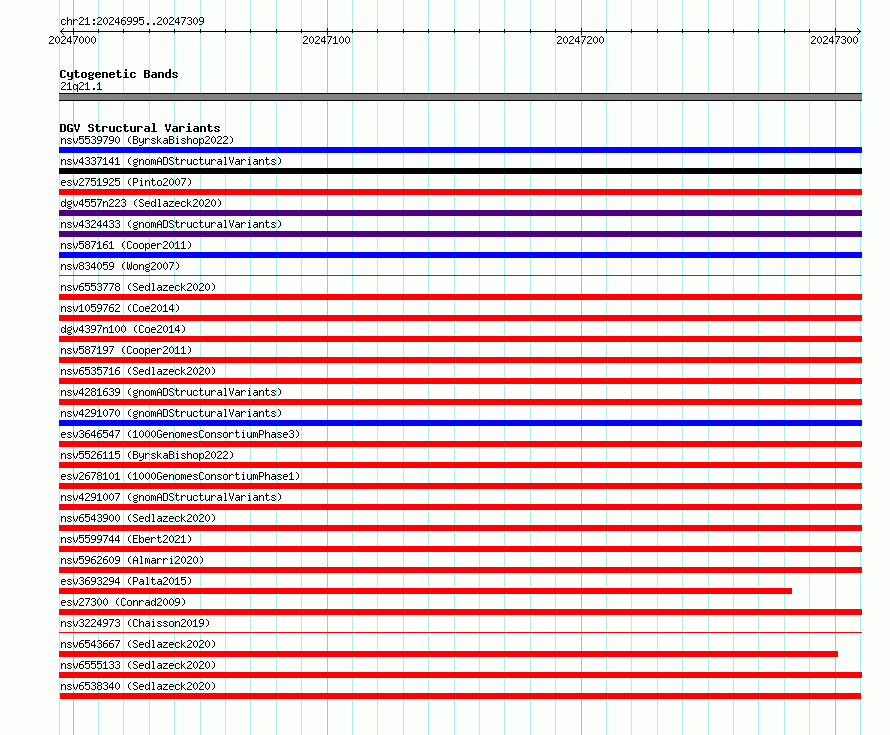
Task: Click the red bar under nsv6538340
Action: tap(460, 696)
